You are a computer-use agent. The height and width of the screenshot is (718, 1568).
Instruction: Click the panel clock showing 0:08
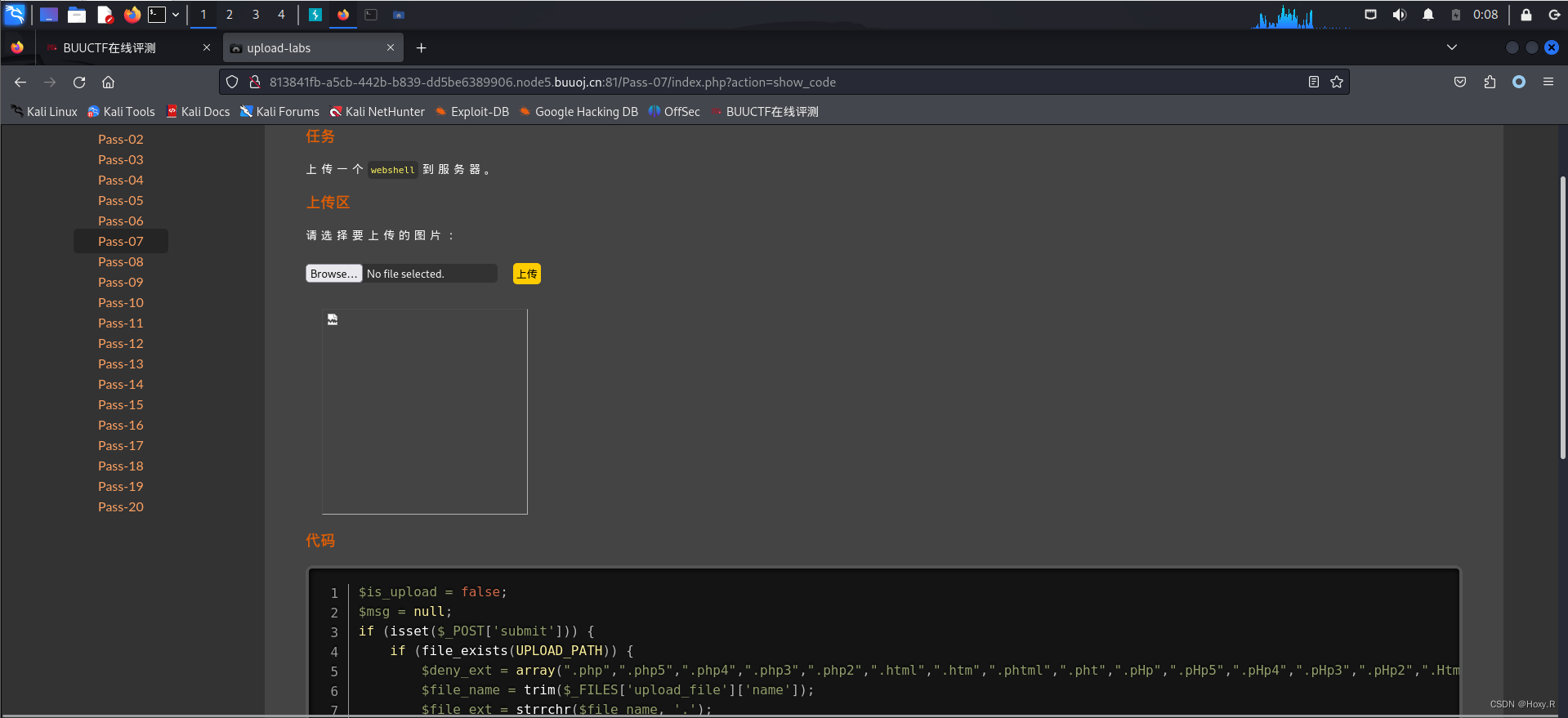1485,15
